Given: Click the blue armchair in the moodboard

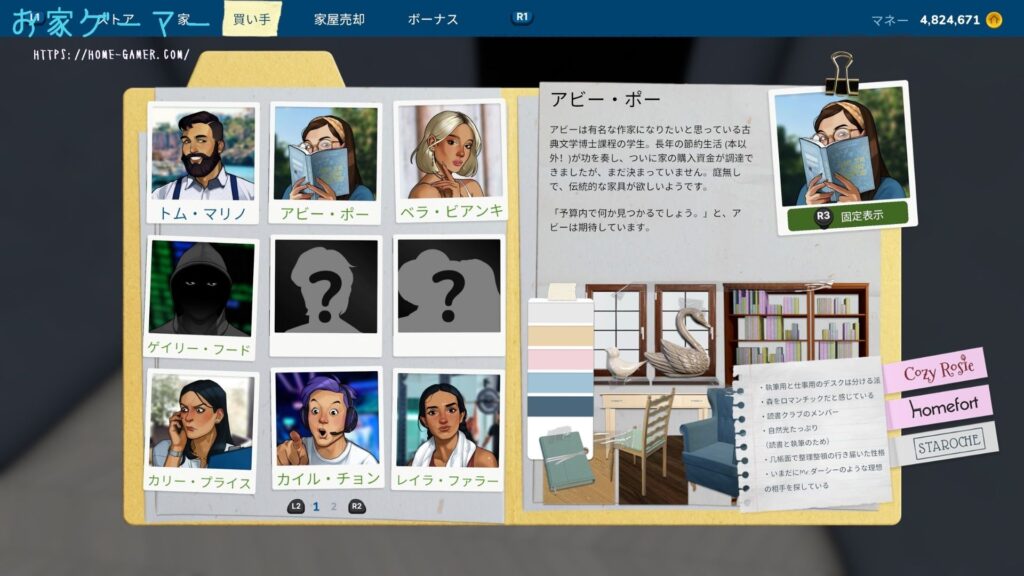Looking at the screenshot, I should click(x=710, y=444).
